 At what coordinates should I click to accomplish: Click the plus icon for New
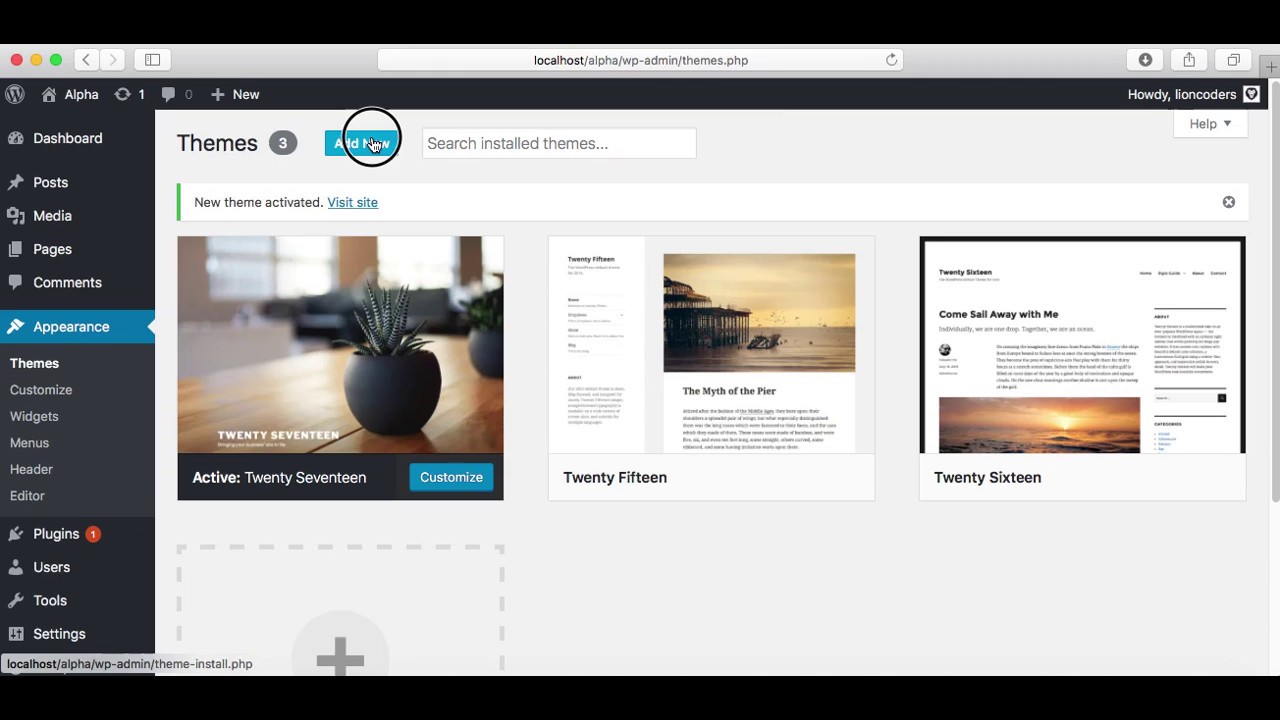(217, 94)
